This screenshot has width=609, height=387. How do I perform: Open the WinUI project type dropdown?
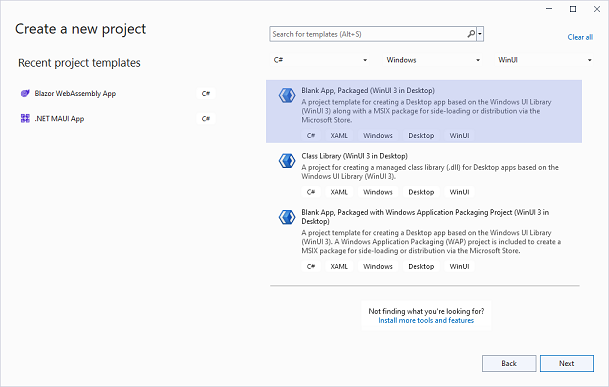tap(545, 60)
